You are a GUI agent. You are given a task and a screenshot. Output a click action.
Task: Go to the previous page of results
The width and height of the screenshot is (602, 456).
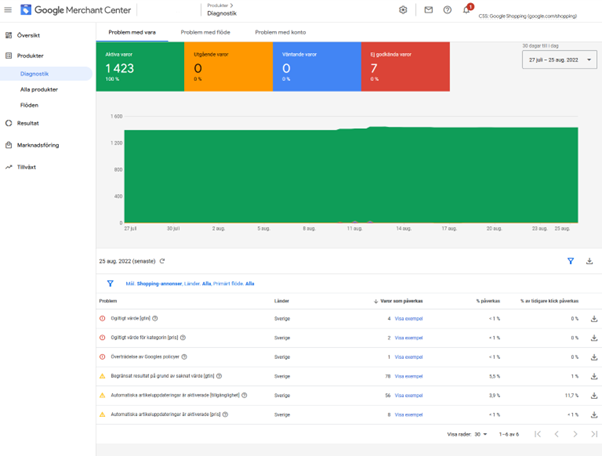pyautogui.click(x=556, y=434)
